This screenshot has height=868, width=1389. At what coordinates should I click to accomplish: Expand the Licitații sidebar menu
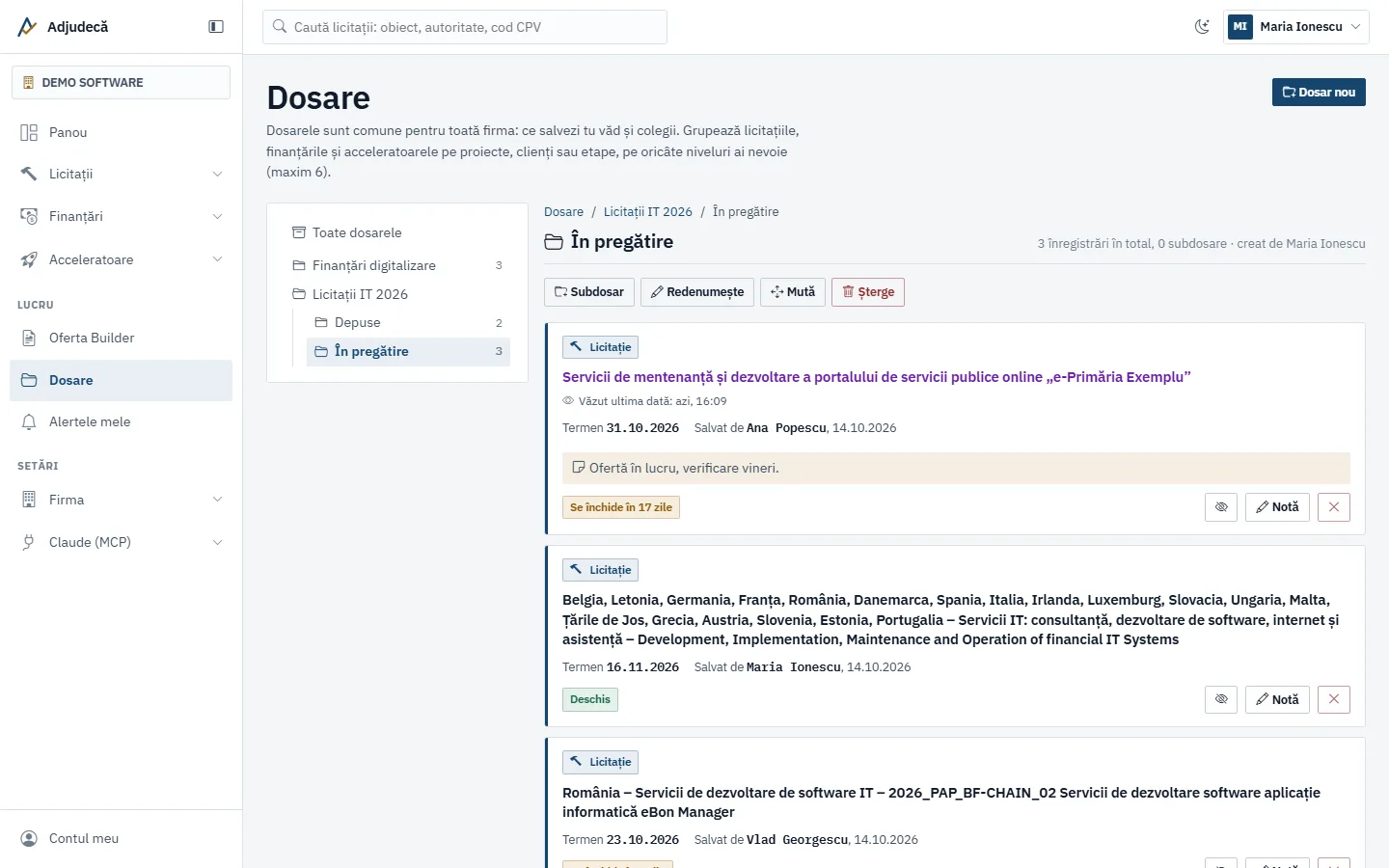(x=121, y=174)
